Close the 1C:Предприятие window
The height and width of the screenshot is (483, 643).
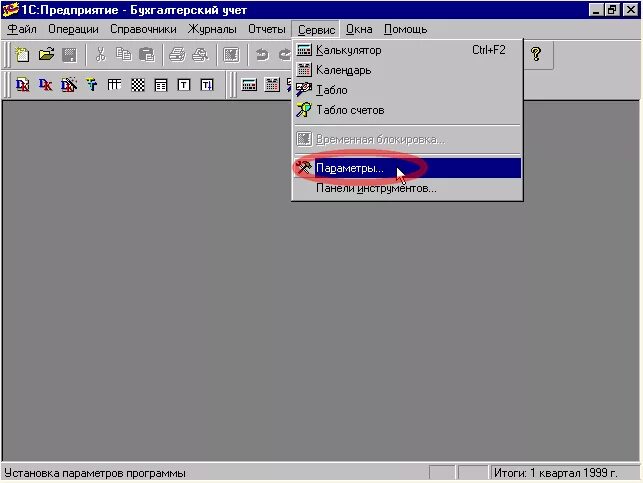pyautogui.click(x=630, y=9)
